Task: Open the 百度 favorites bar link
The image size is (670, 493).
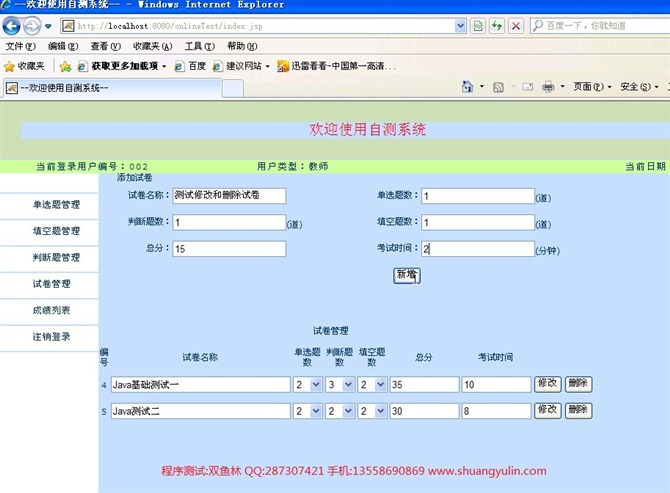Action: pyautogui.click(x=191, y=66)
